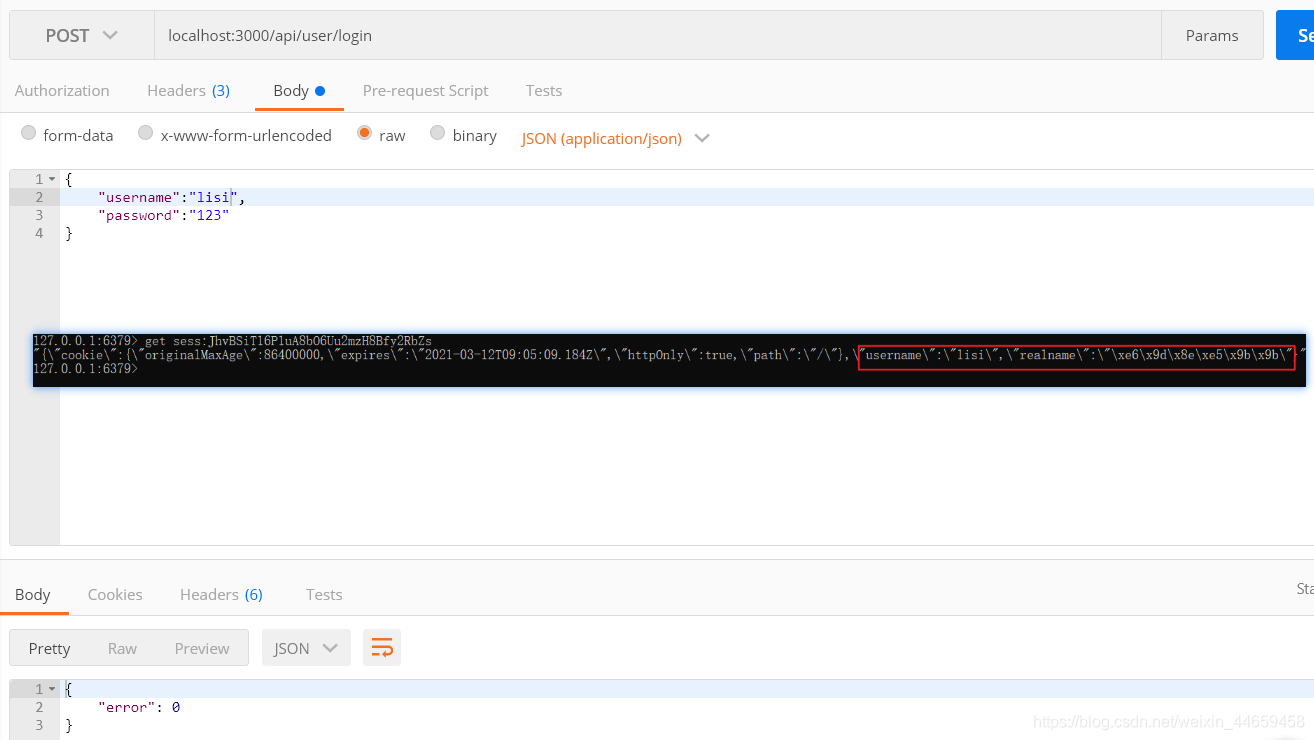This screenshot has height=740, width=1314.
Task: Open the request Tests tab
Action: coord(544,90)
